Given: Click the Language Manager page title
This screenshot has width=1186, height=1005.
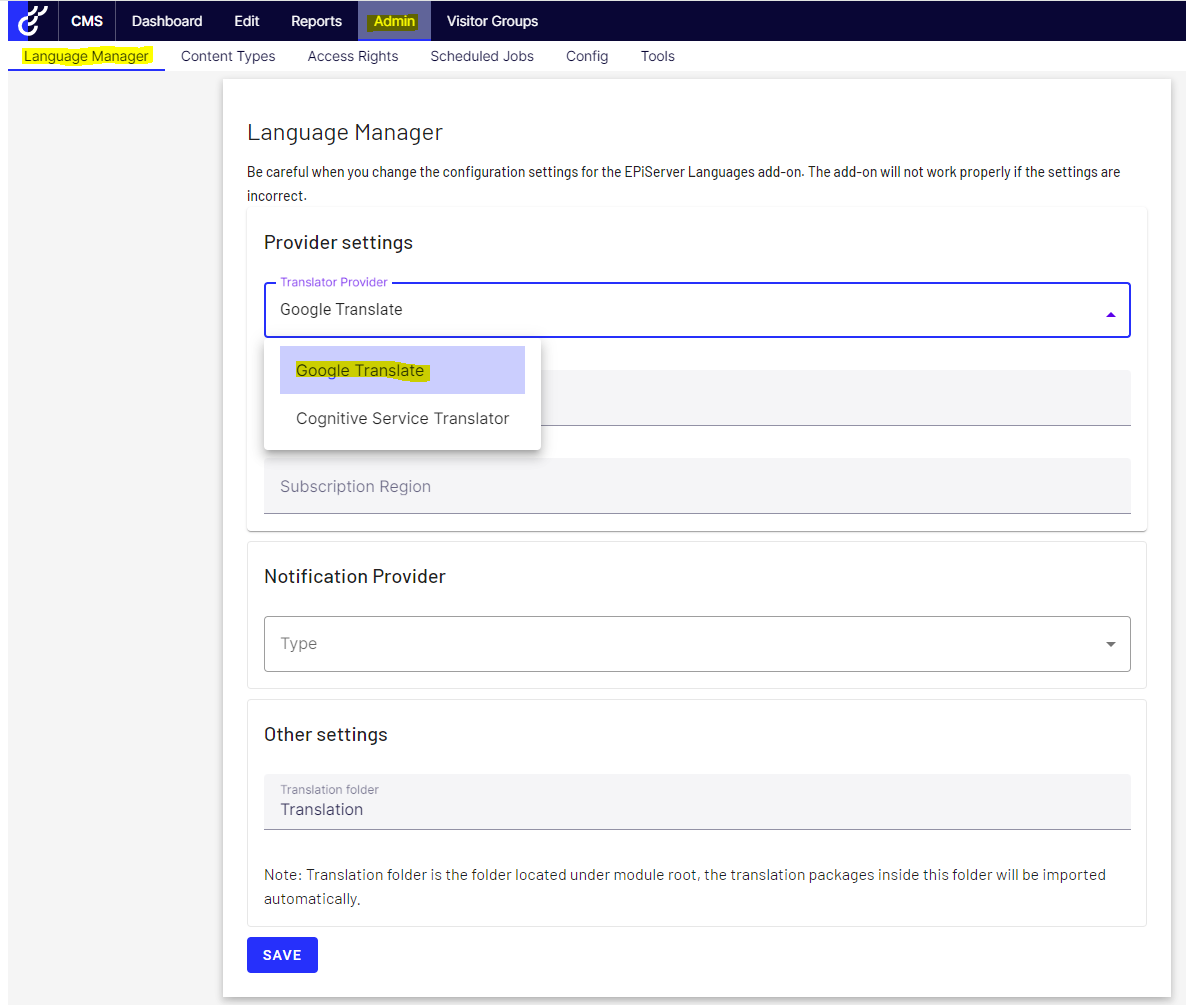Looking at the screenshot, I should click(x=345, y=132).
